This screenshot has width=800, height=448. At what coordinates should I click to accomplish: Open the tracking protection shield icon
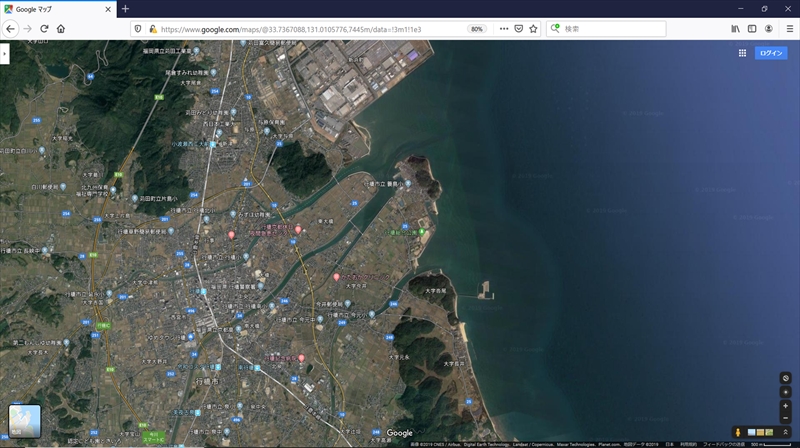(x=138, y=29)
